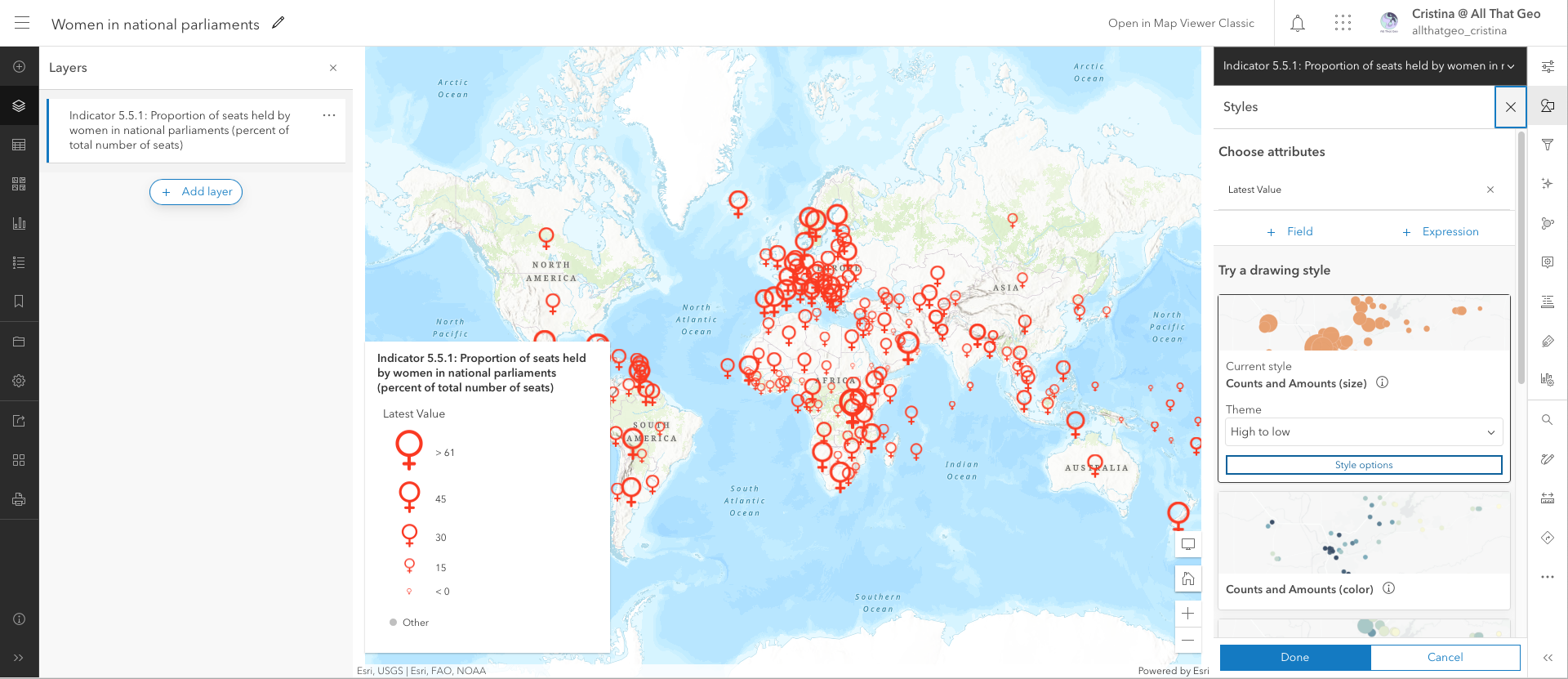This screenshot has width=1568, height=679.
Task: Remove the Latest Value attribute
Action: 1490,190
